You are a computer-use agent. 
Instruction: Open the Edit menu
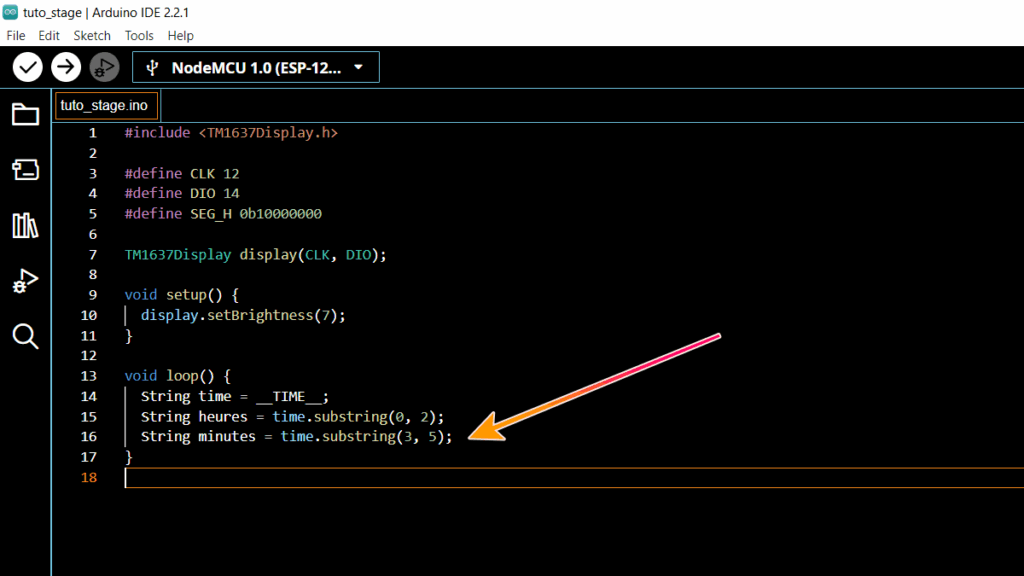point(49,36)
